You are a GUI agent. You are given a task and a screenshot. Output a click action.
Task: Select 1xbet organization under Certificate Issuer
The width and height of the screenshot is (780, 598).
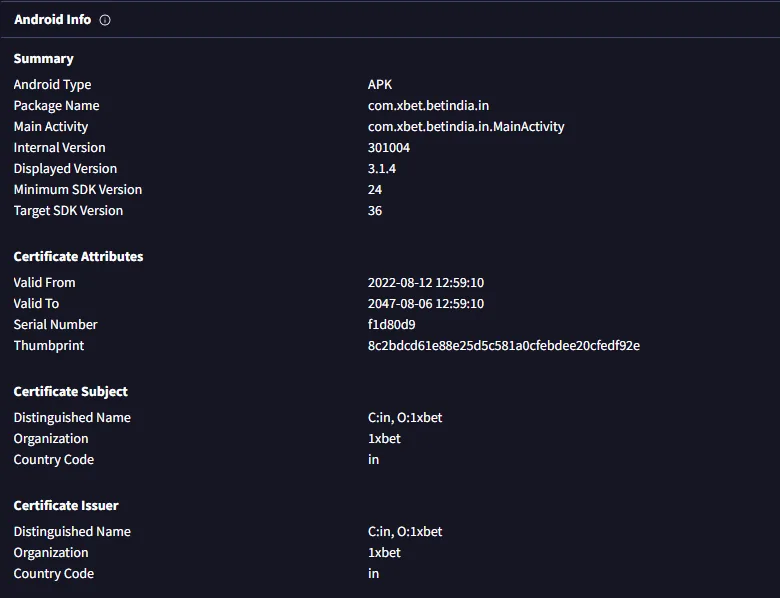(x=385, y=553)
